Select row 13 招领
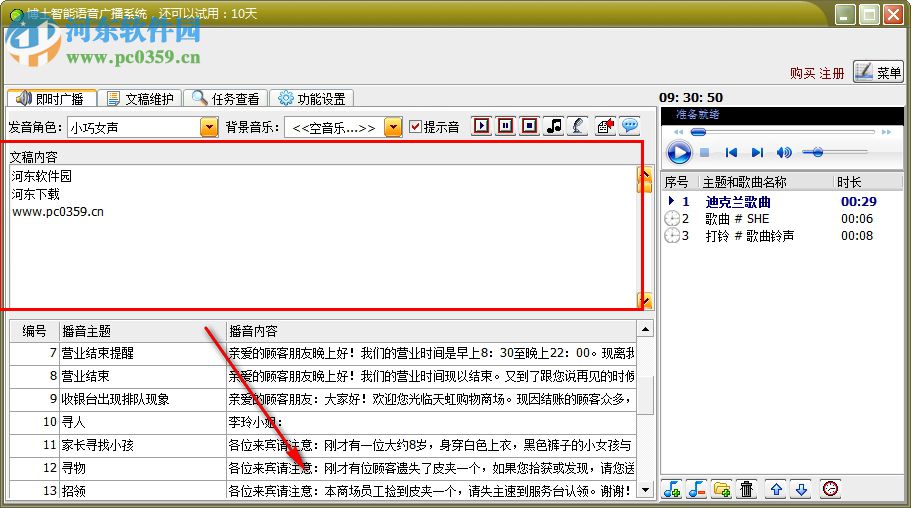 pos(323,491)
